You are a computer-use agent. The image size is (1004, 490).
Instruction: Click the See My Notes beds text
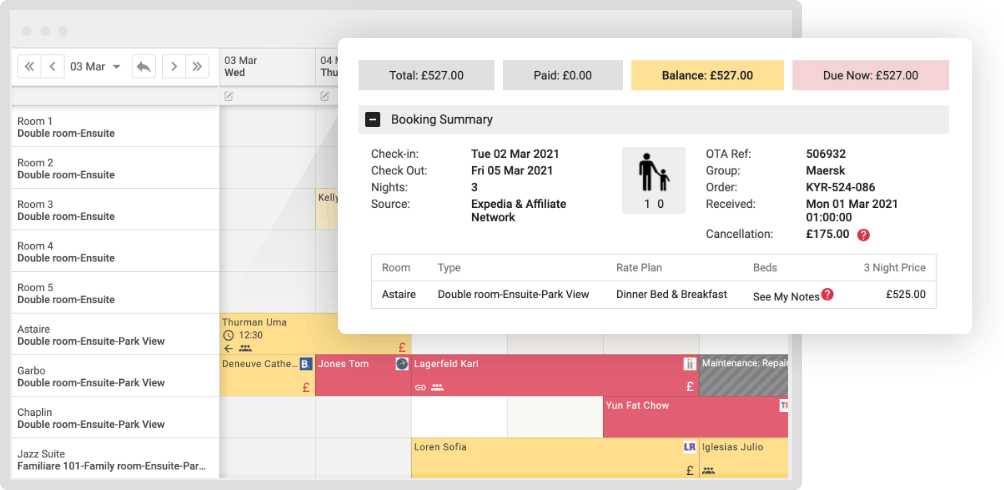coord(786,297)
